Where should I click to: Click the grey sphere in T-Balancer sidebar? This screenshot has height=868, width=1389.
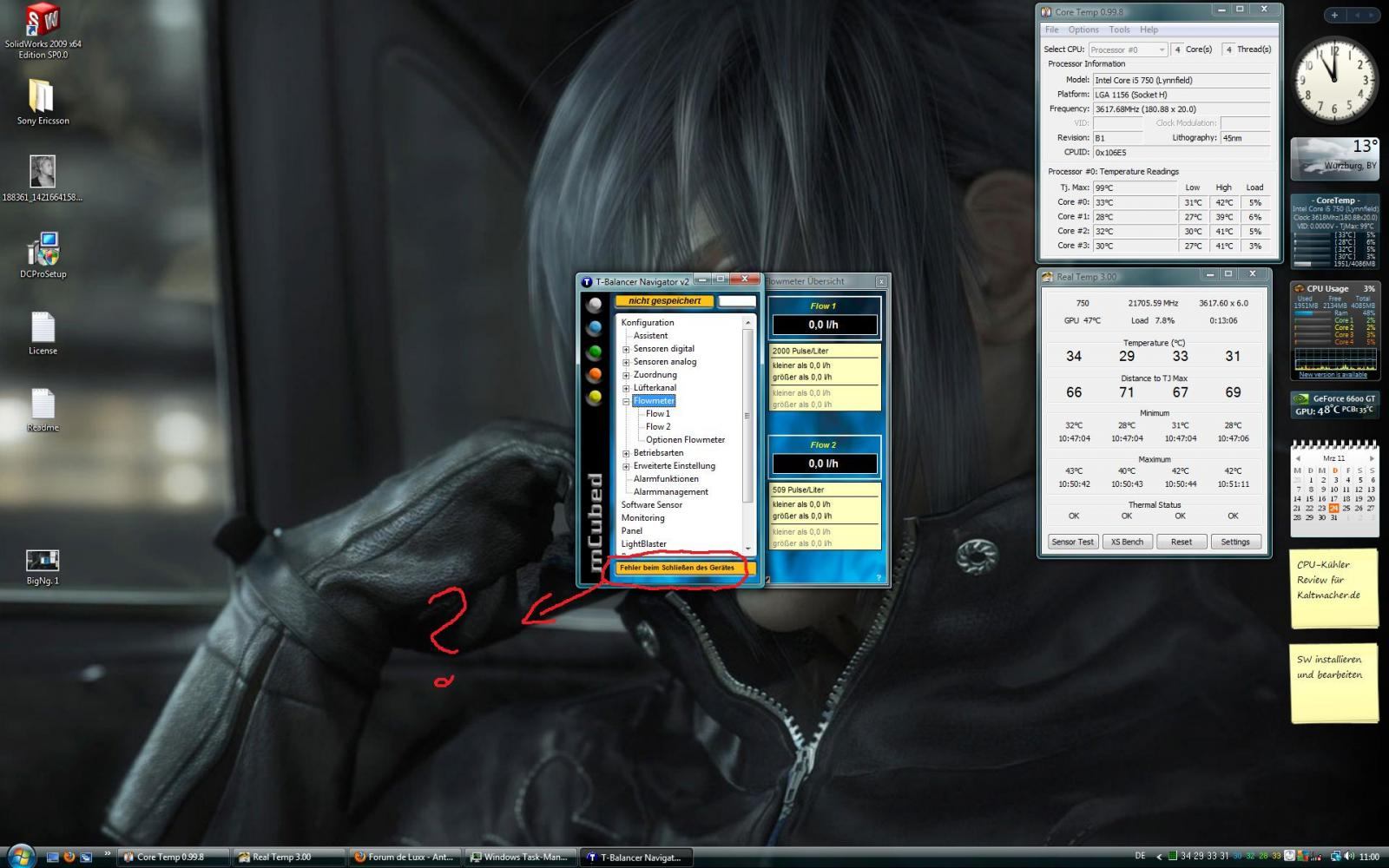(x=595, y=305)
